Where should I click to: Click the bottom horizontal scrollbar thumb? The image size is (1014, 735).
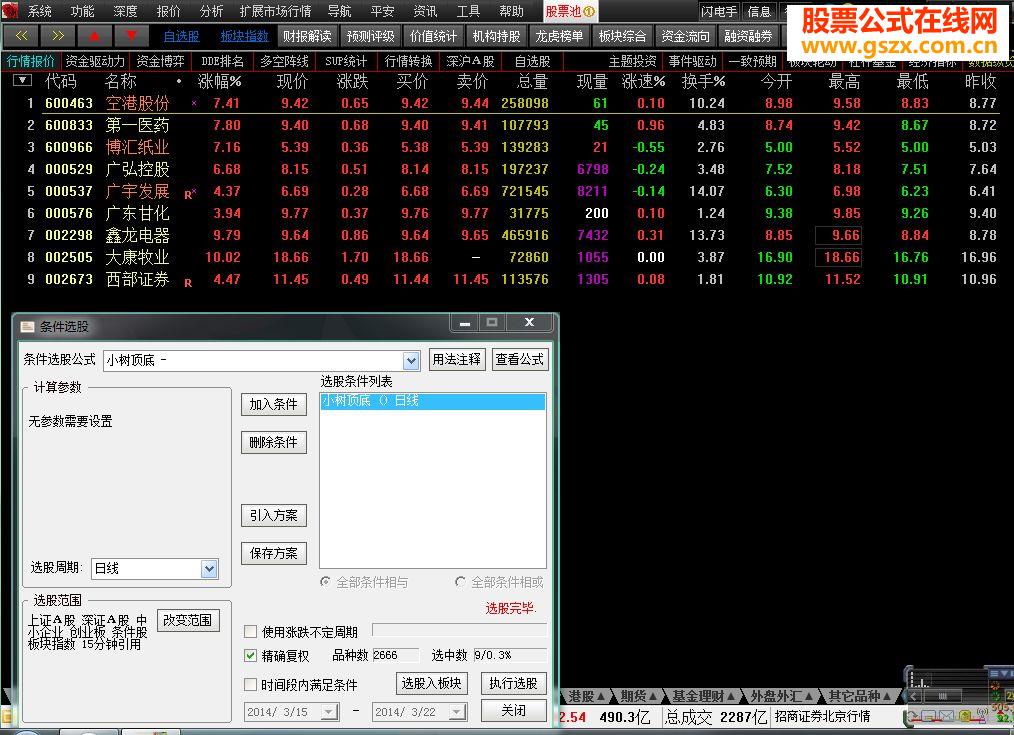[x=943, y=696]
